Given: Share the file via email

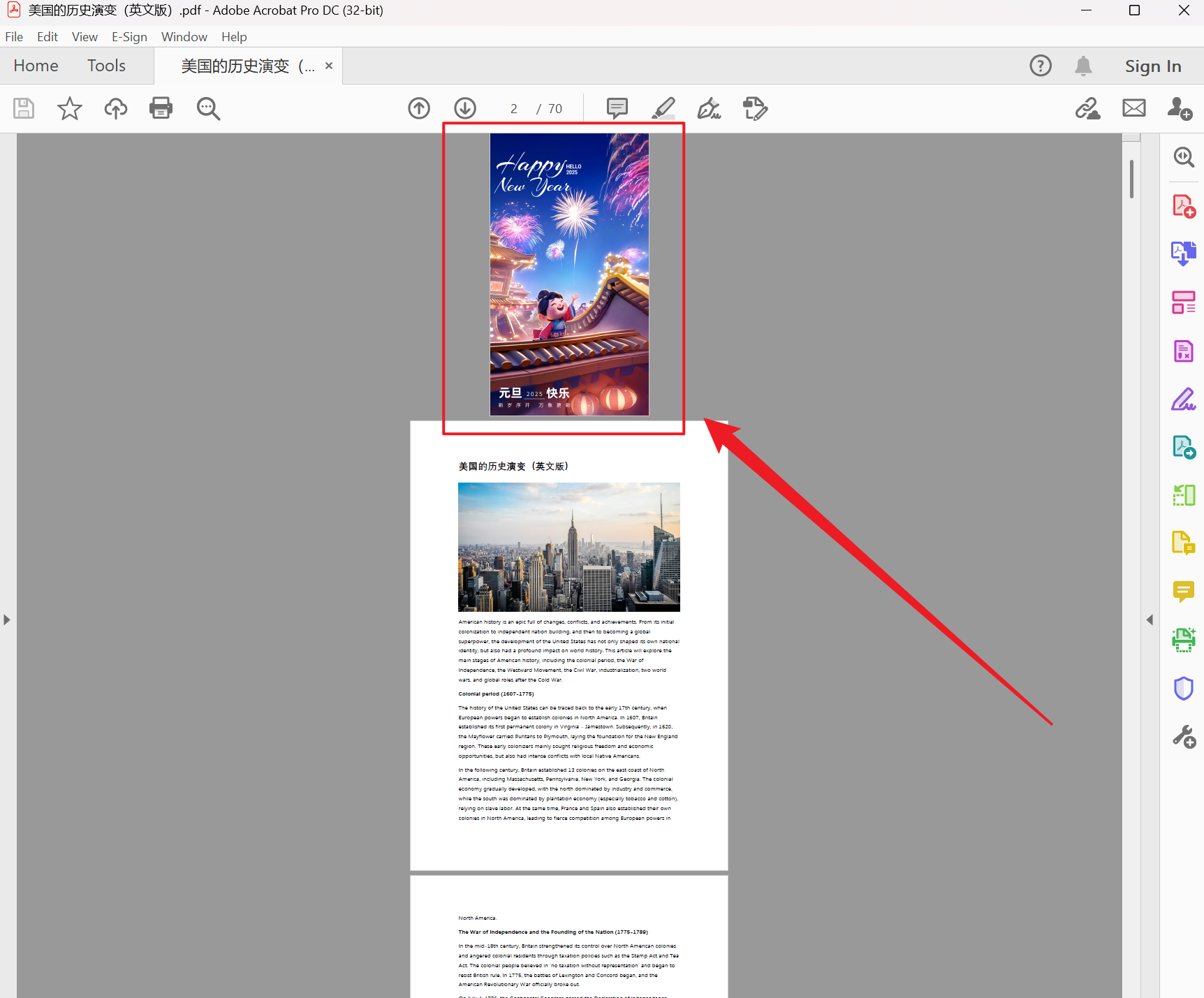Looking at the screenshot, I should [x=1133, y=108].
